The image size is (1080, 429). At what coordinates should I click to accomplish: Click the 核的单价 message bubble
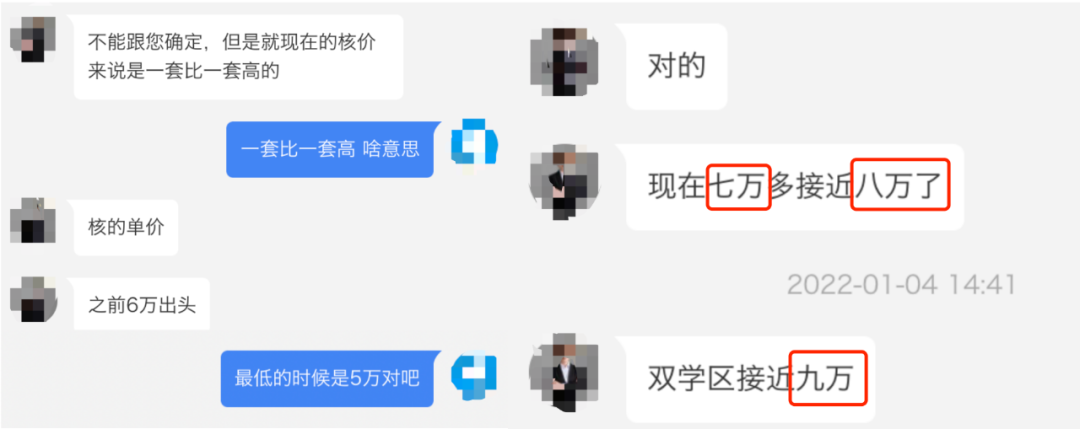point(126,228)
